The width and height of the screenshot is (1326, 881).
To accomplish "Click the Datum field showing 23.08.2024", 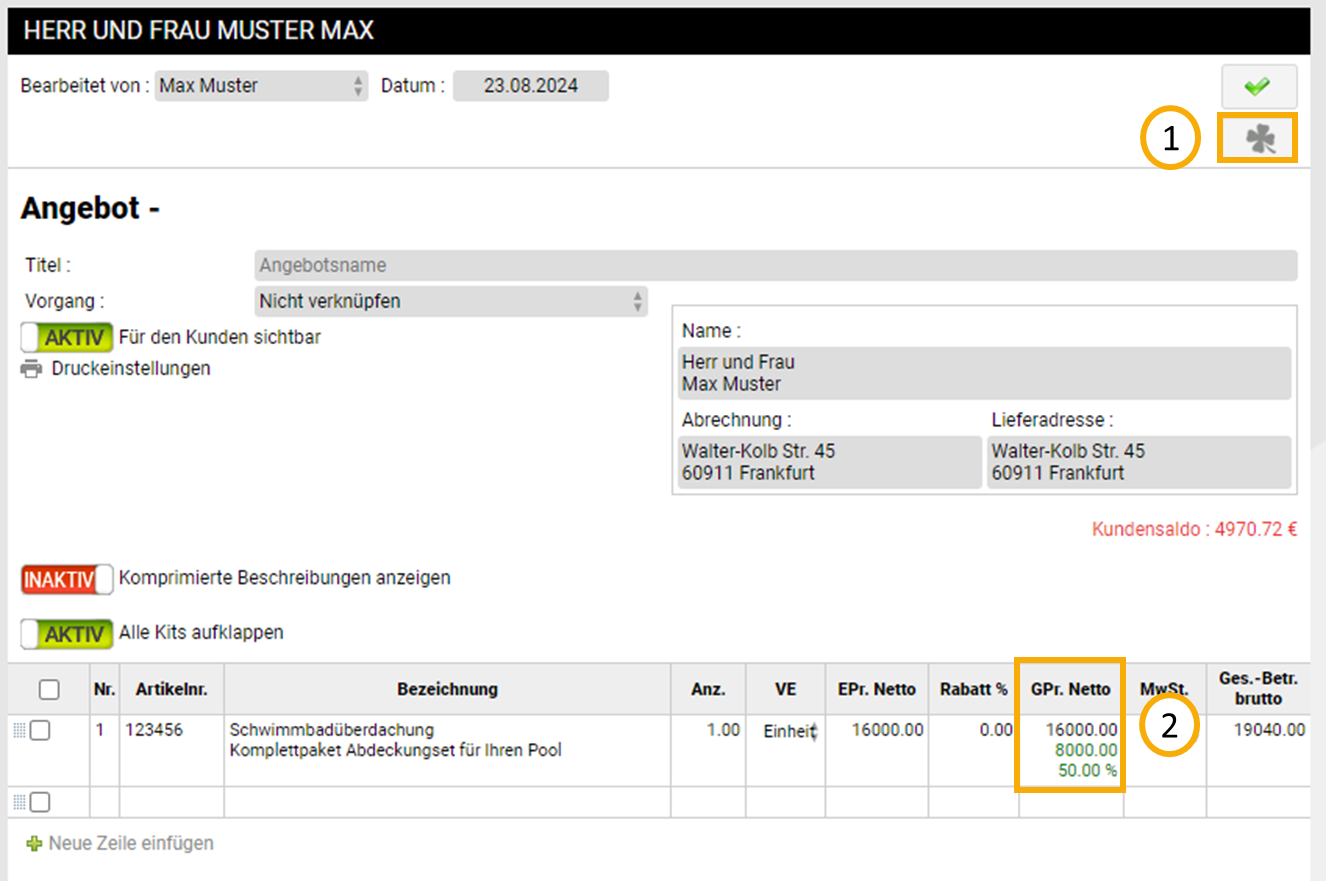I will pos(530,86).
